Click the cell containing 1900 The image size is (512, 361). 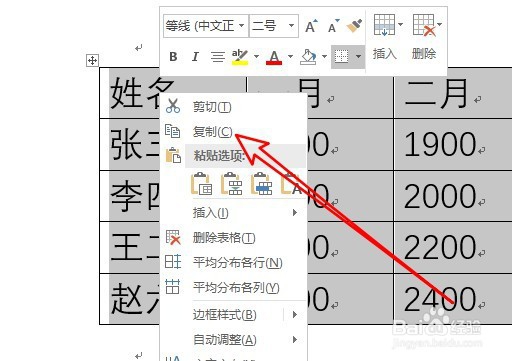click(453, 145)
